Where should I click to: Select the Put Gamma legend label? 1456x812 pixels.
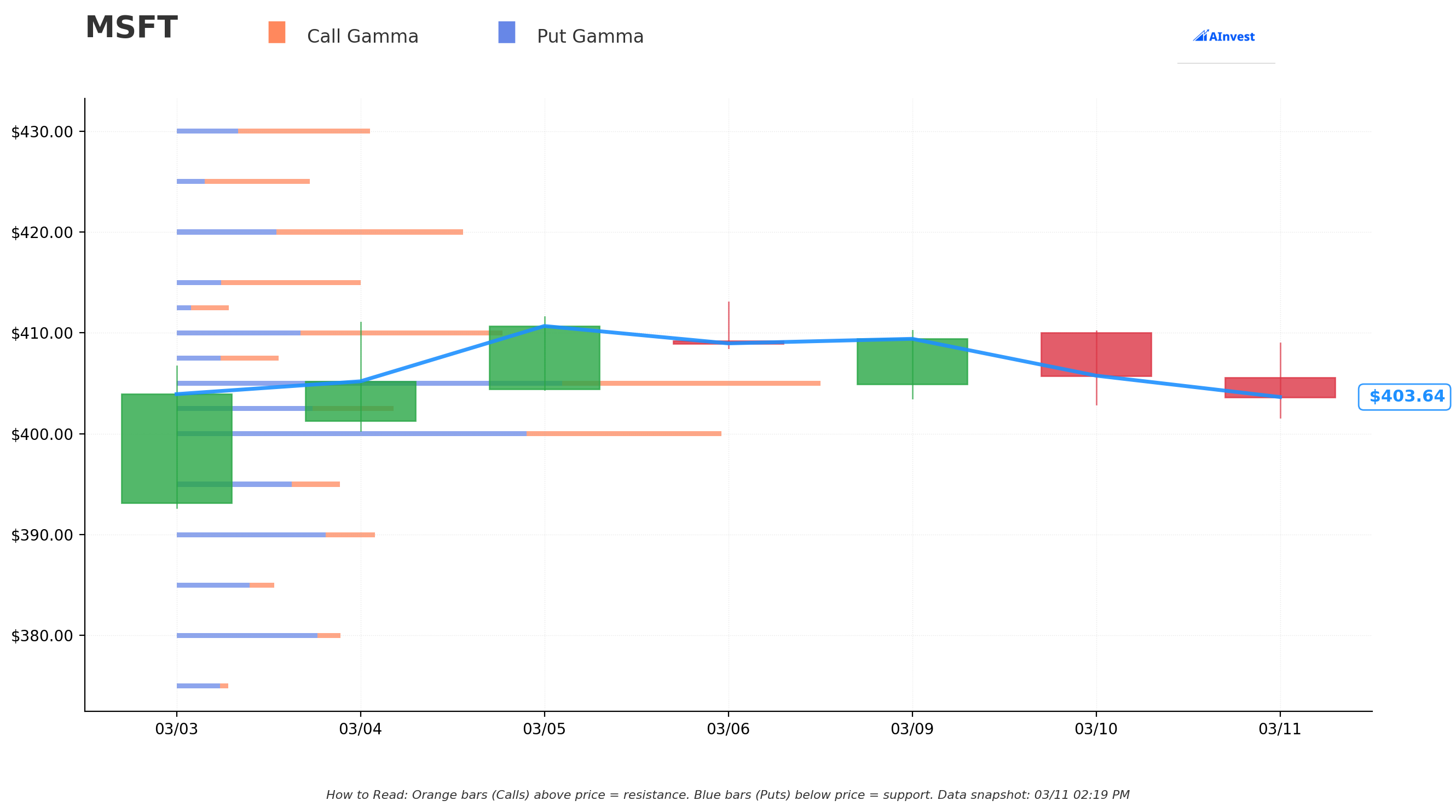tap(591, 37)
